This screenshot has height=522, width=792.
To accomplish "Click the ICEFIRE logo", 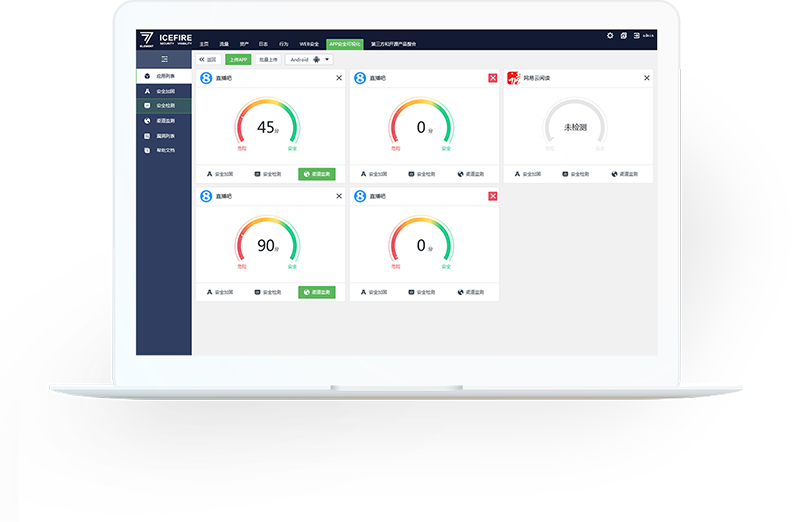I will click(165, 40).
